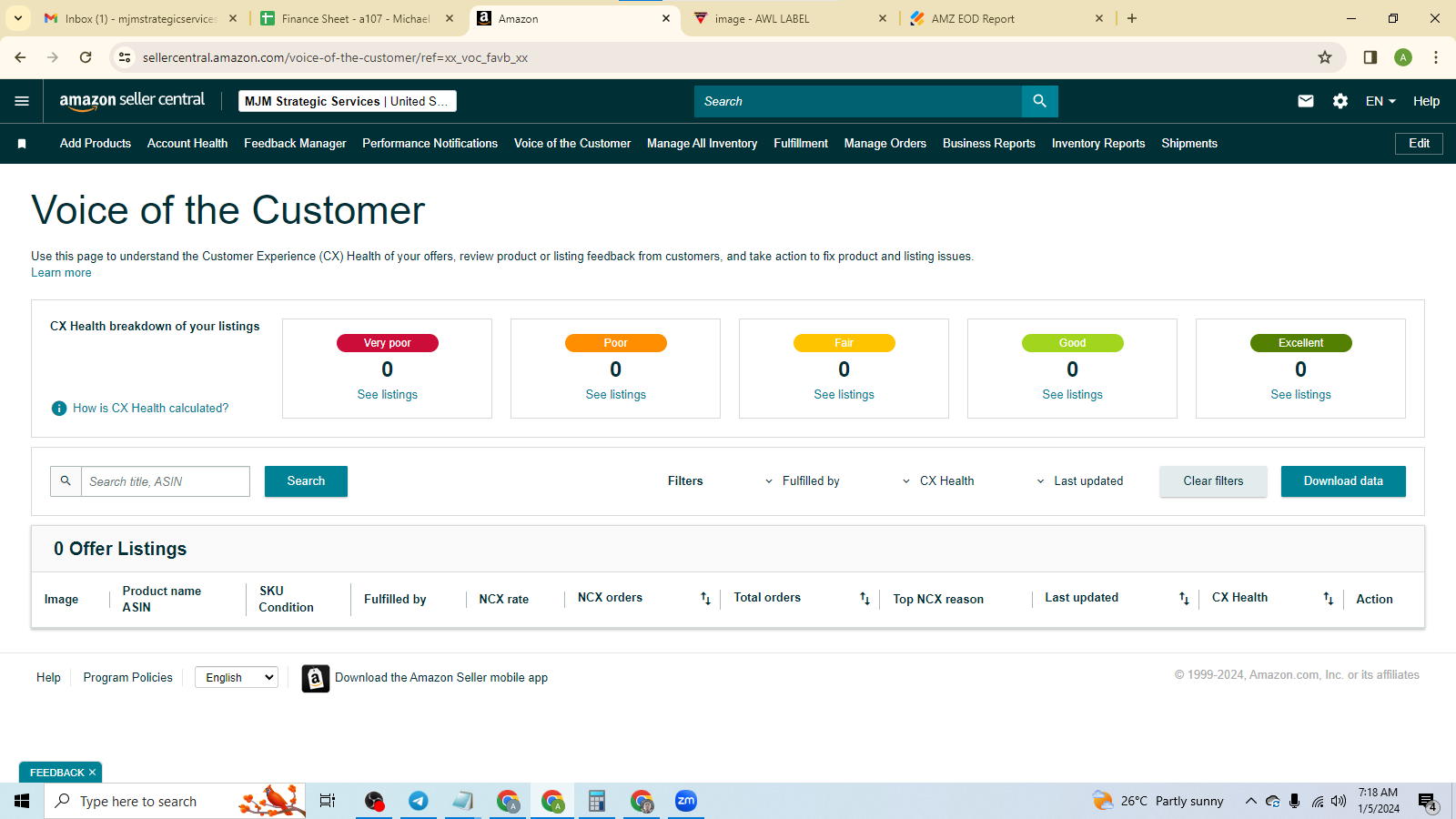Viewport: 1456px width, 819px height.
Task: Click the teal Search button
Action: (x=306, y=481)
